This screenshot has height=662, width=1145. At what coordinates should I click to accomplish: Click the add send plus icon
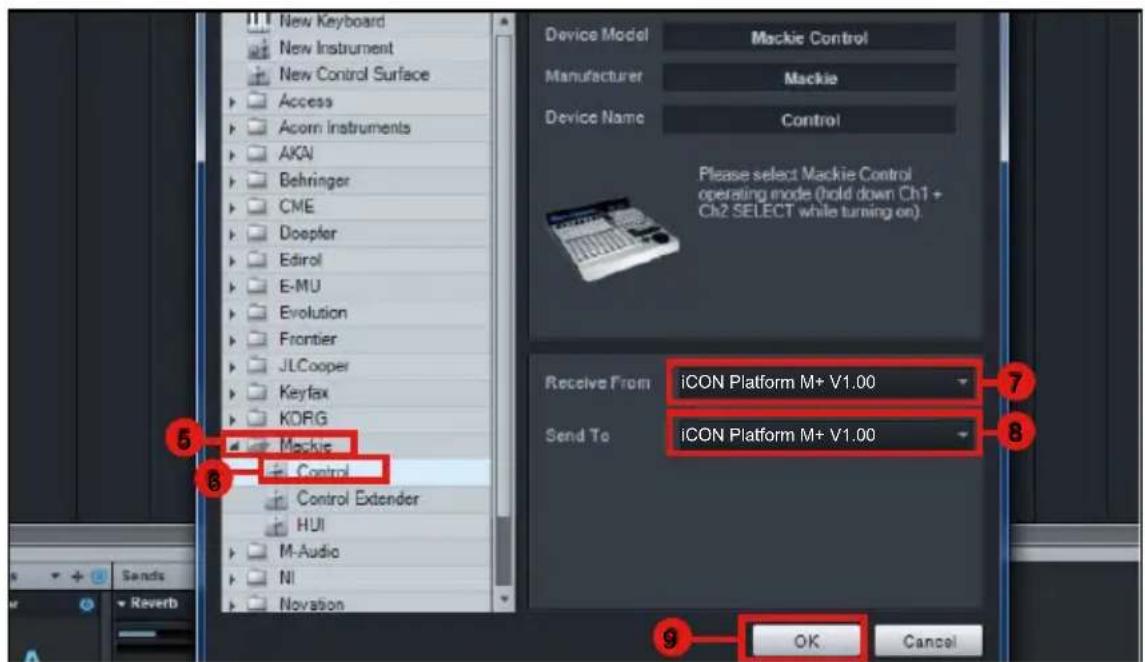pos(77,577)
